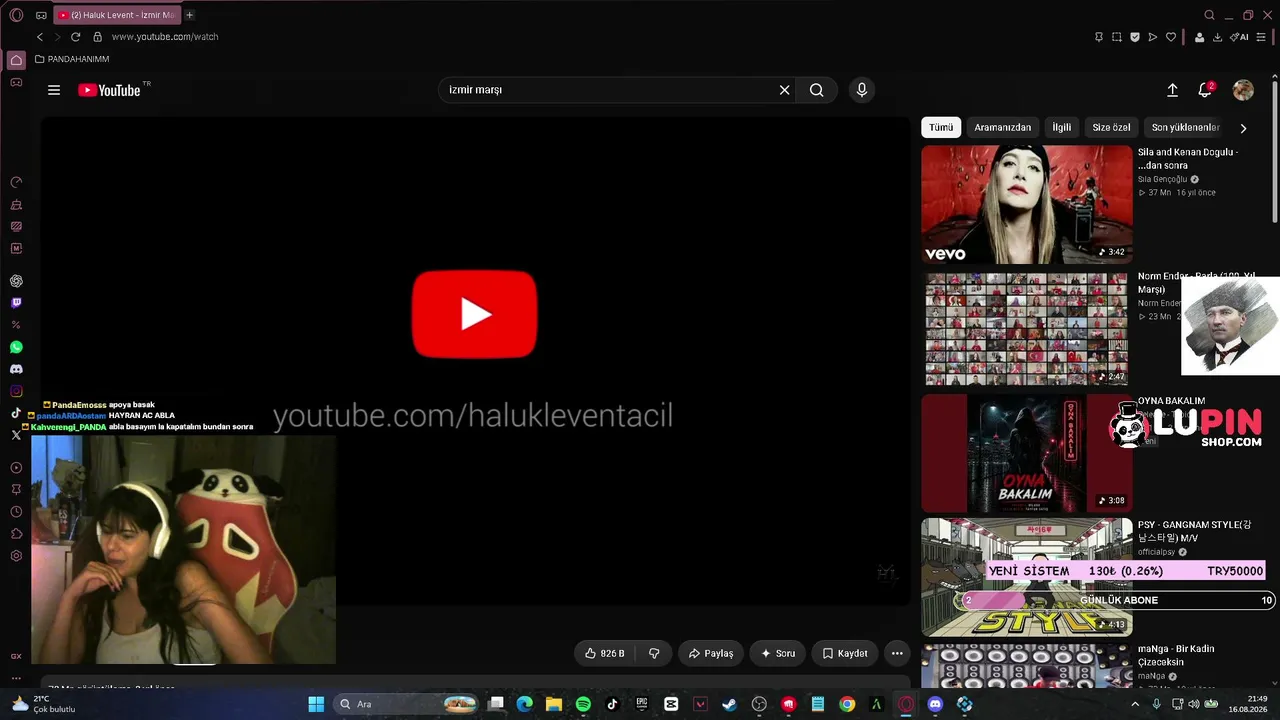The image size is (1280, 720).
Task: Open X (Twitter) from the Opera sidebar
Action: [x=16, y=435]
